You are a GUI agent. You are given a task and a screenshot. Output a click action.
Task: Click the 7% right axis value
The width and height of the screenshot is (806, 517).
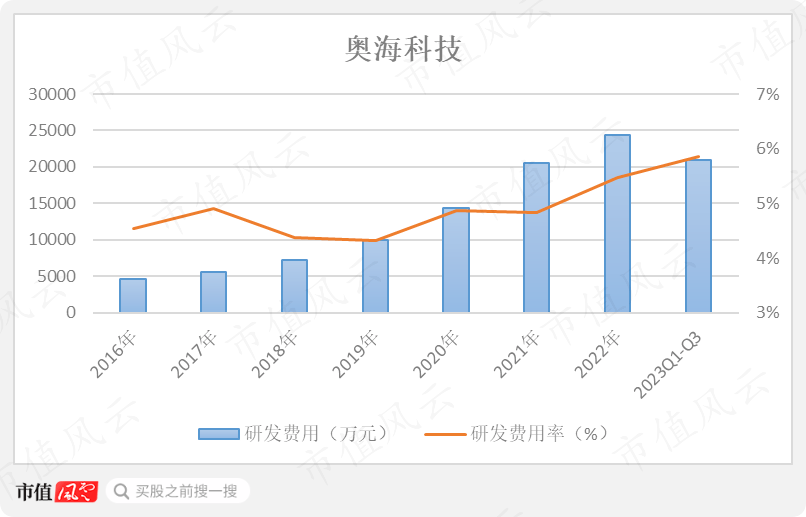click(767, 94)
